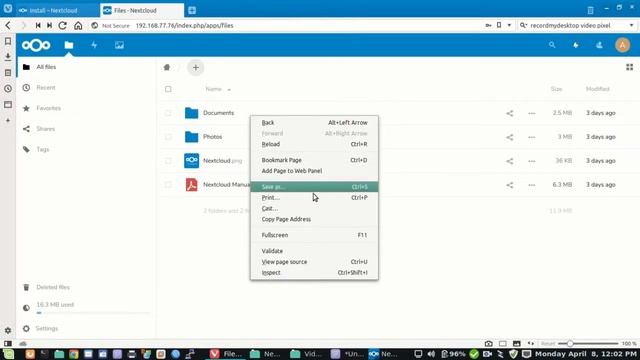Share the Nextcloud Manual file
The image size is (640, 360).
(x=510, y=185)
